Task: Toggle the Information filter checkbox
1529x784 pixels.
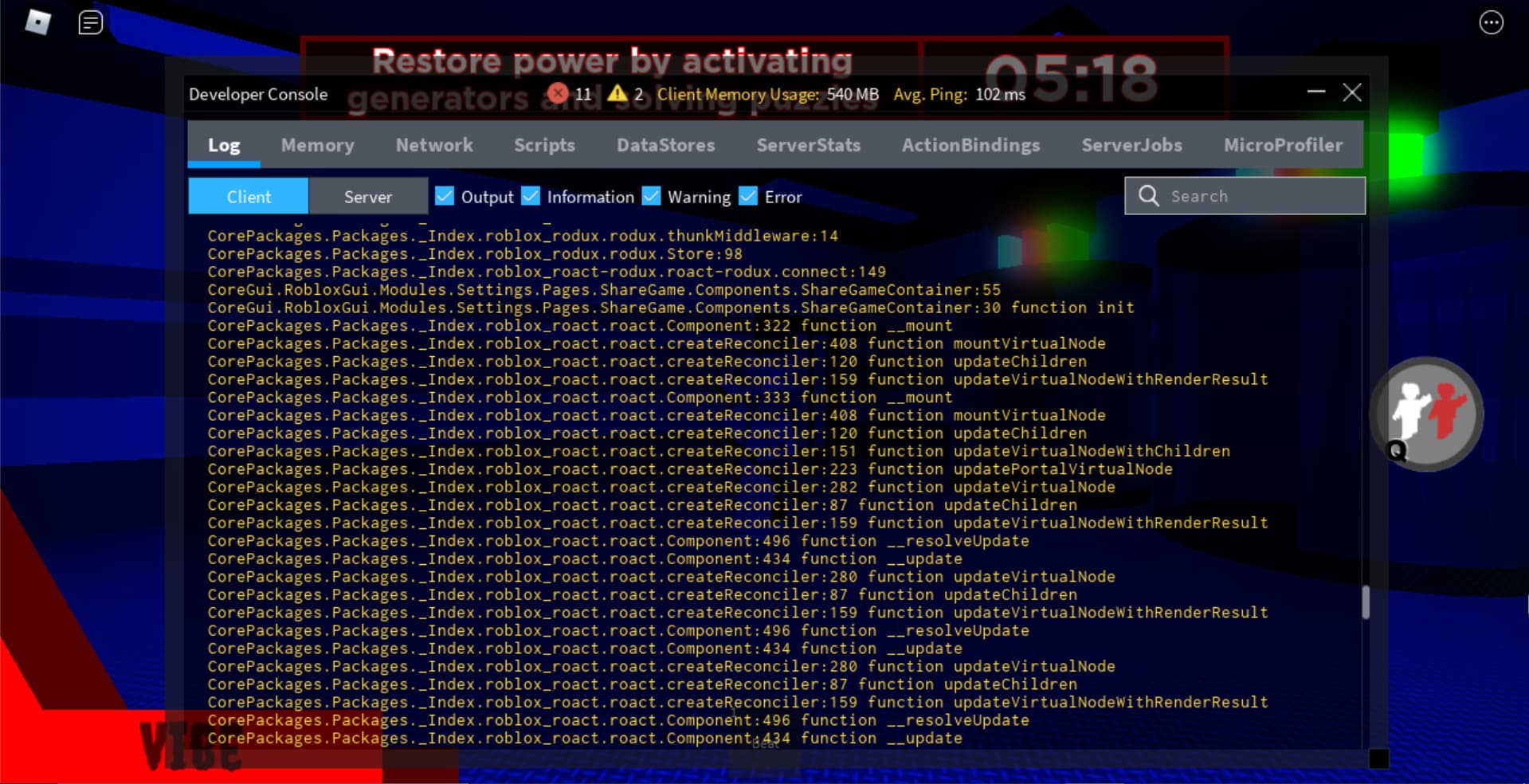Action: (531, 196)
